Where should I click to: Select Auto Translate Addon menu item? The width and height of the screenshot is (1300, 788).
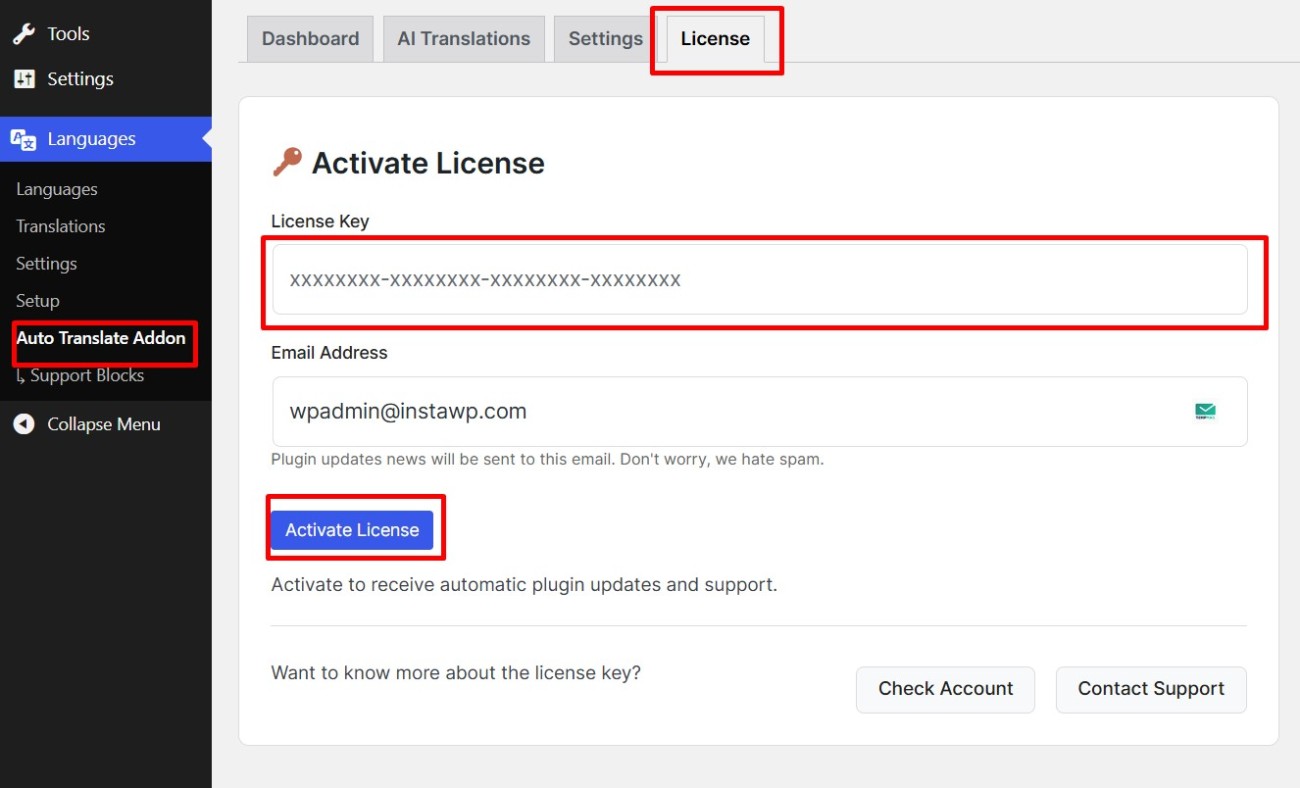point(101,338)
